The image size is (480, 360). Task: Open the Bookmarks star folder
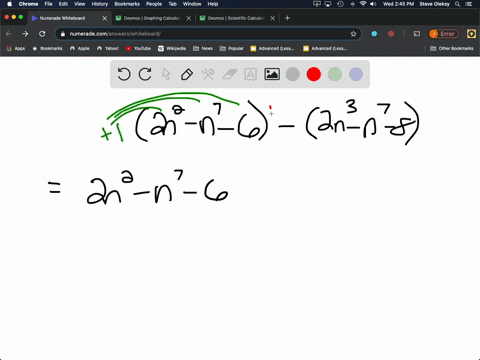(x=47, y=48)
